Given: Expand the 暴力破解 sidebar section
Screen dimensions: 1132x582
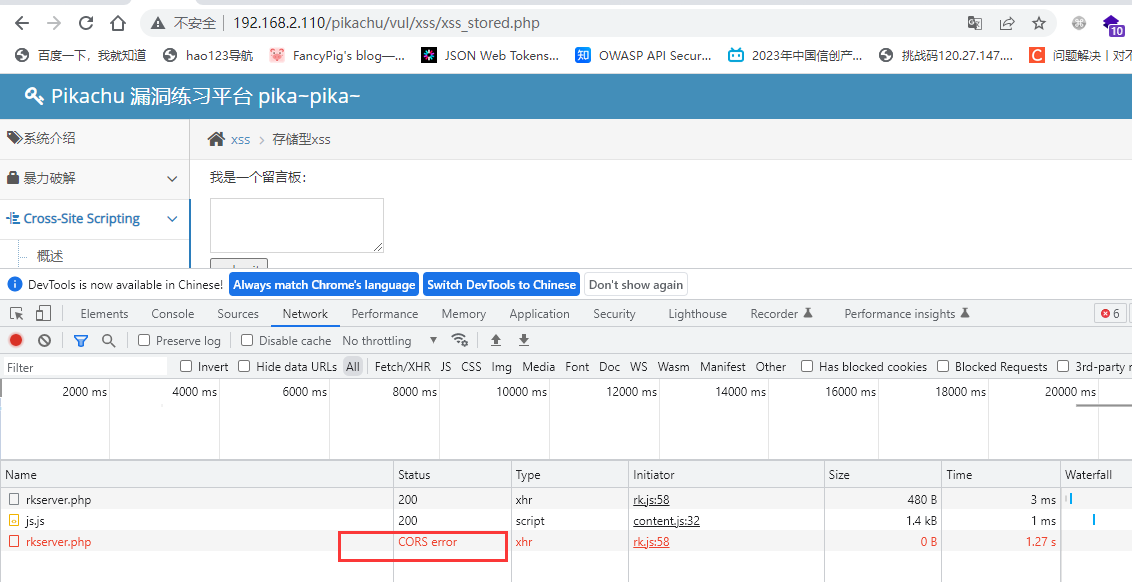Looking at the screenshot, I should tap(92, 178).
